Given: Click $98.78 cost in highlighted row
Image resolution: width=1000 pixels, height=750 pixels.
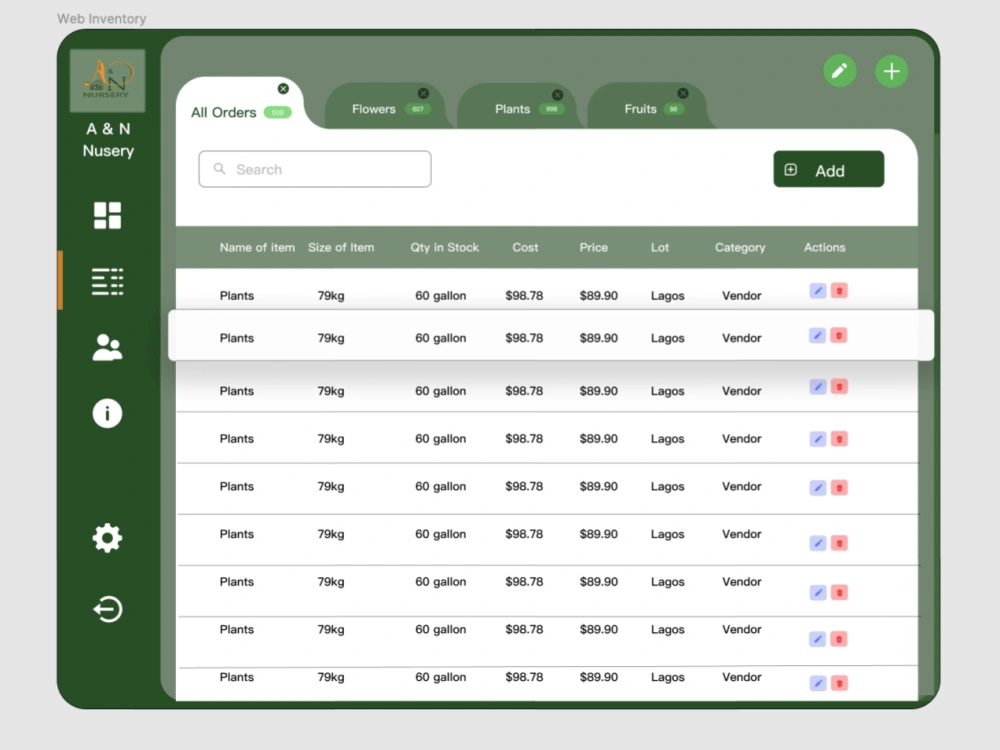Looking at the screenshot, I should pos(524,338).
